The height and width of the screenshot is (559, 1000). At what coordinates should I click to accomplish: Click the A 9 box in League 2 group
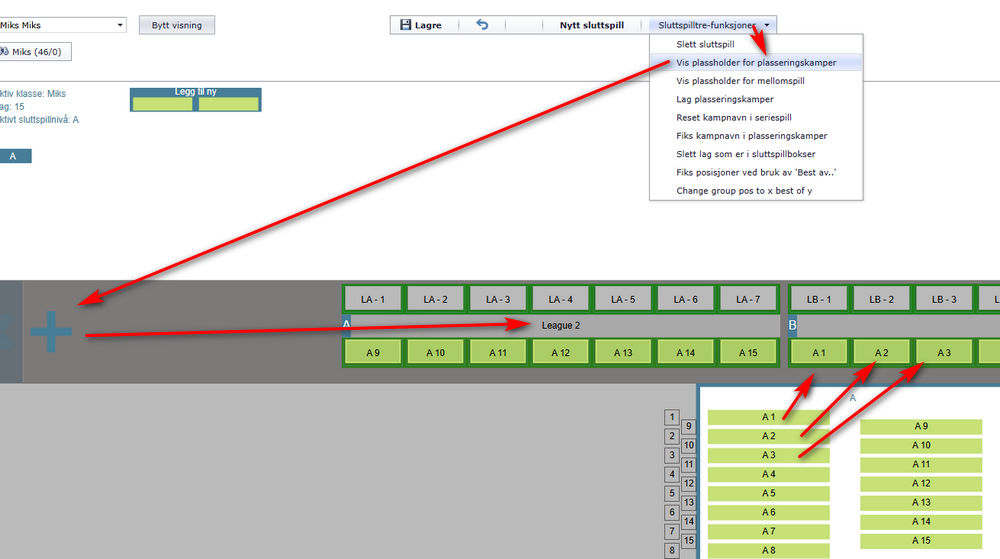[x=373, y=352]
